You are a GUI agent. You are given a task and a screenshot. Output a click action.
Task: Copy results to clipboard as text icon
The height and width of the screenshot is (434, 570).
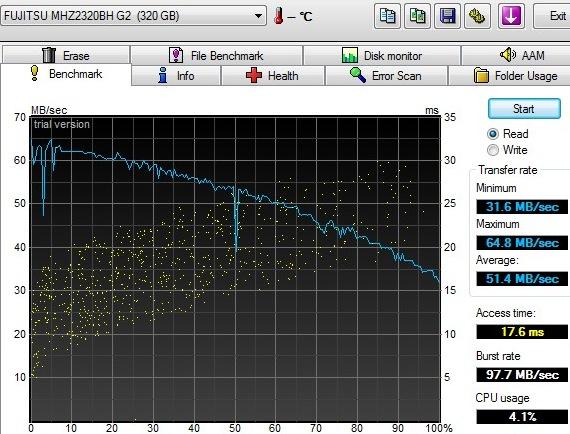(x=387, y=16)
